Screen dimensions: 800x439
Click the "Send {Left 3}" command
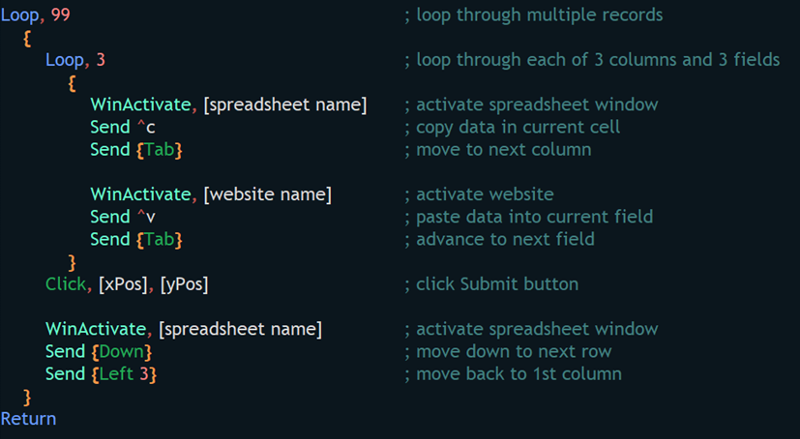click(x=102, y=374)
